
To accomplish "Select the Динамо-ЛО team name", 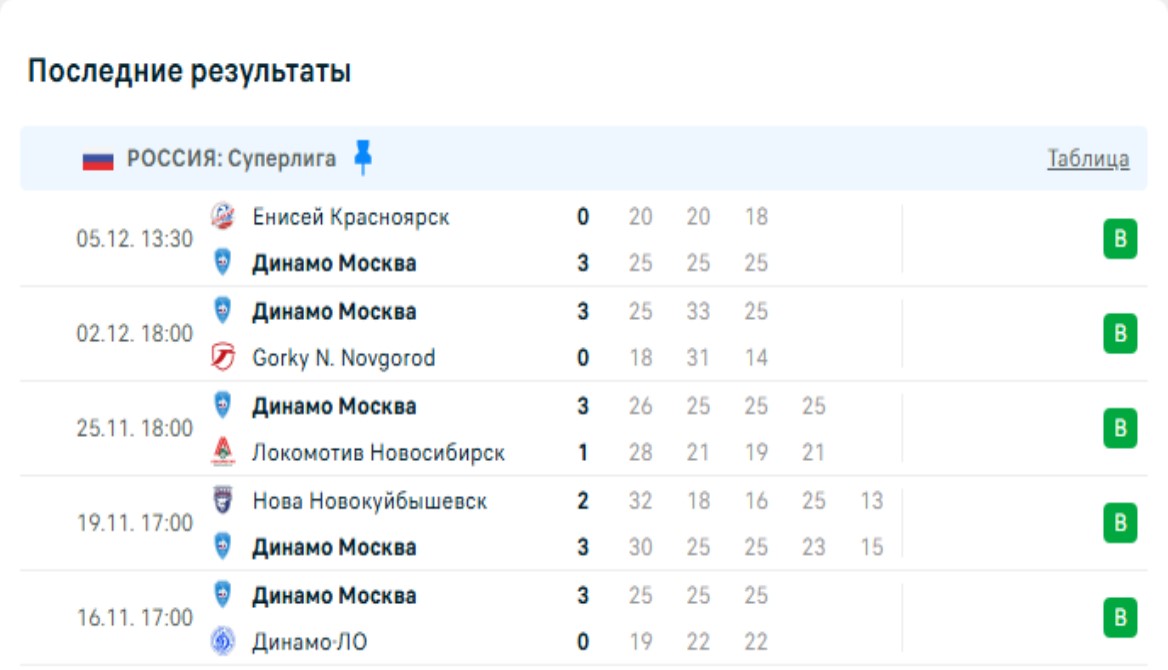I will click(309, 642).
